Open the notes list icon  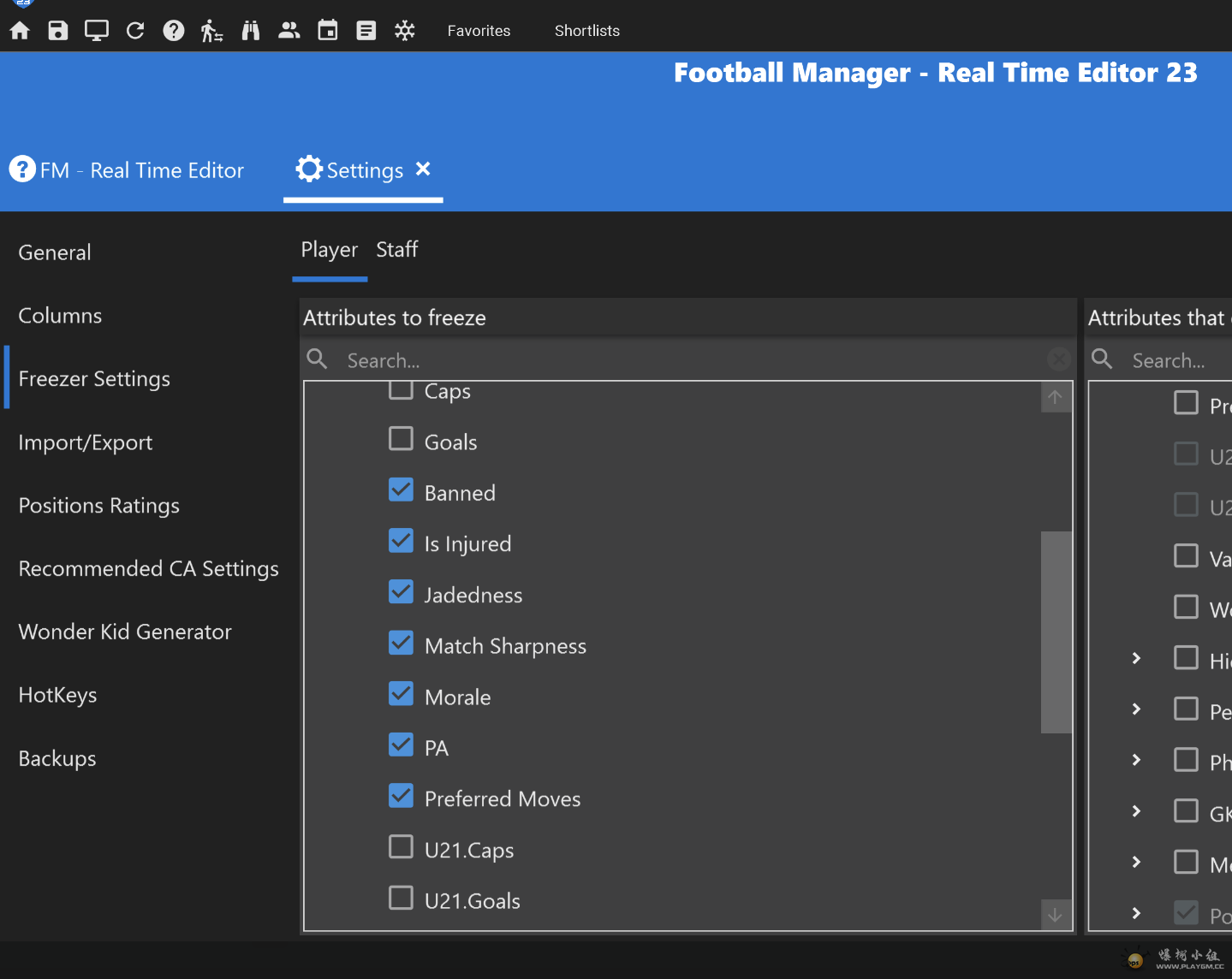click(366, 31)
